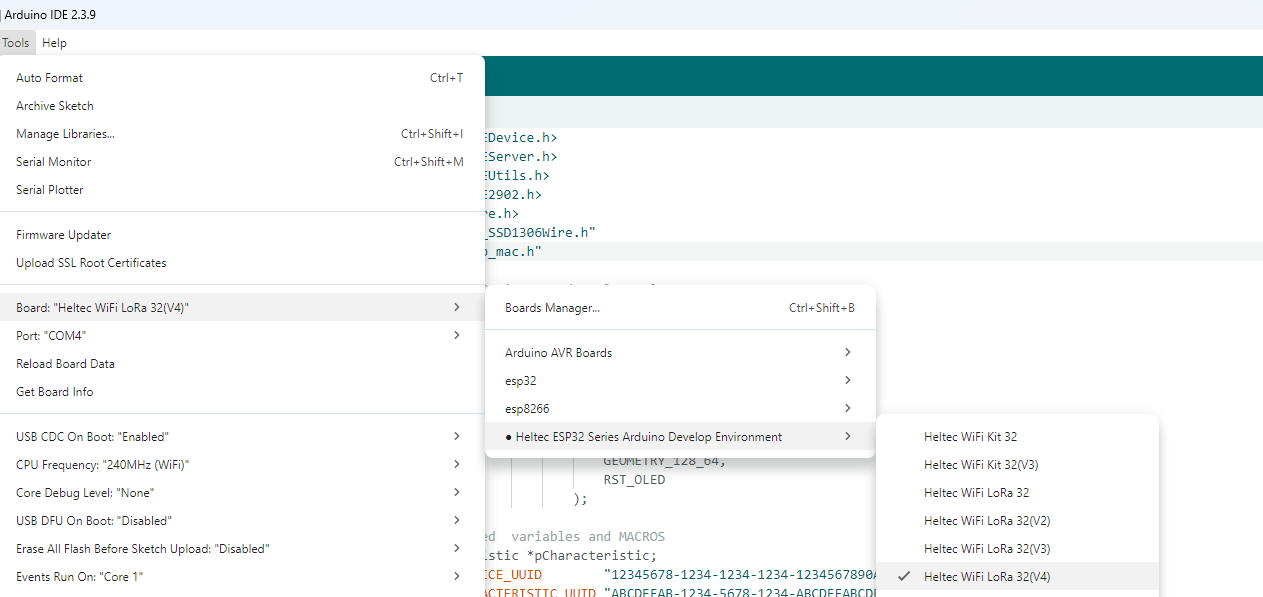Screen dimensions: 1263x597
Task: Expand the Arduino AVR Boards submenu
Action: (680, 353)
